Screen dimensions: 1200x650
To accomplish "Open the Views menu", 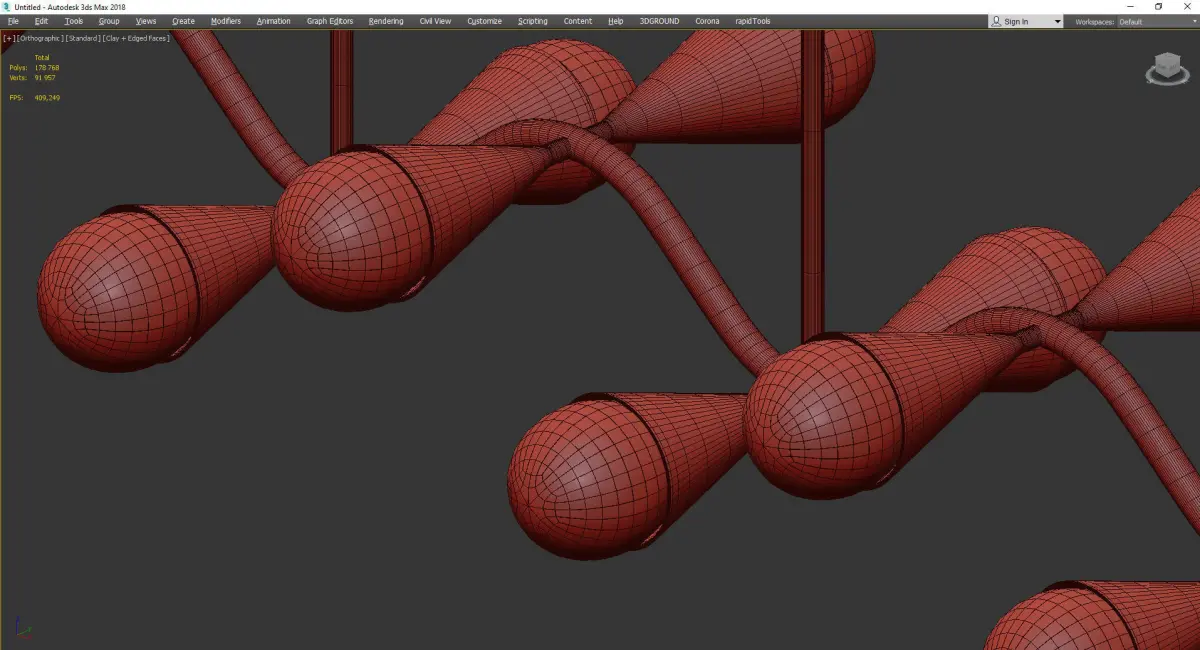I will tap(146, 21).
